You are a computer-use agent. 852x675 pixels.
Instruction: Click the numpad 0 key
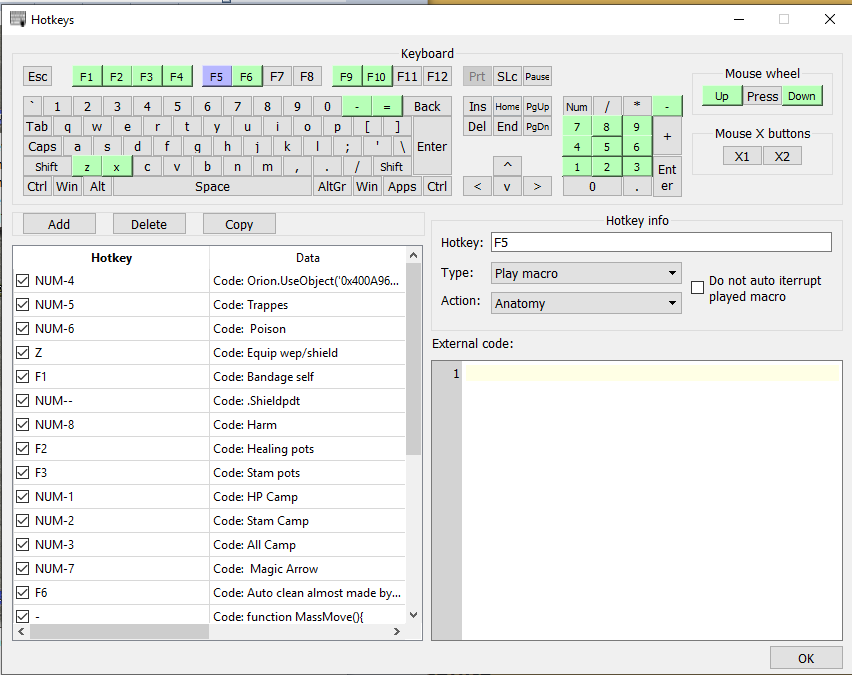coord(592,186)
